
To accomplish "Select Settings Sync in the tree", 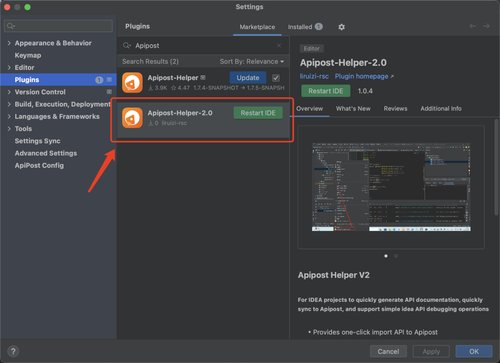I will point(37,141).
